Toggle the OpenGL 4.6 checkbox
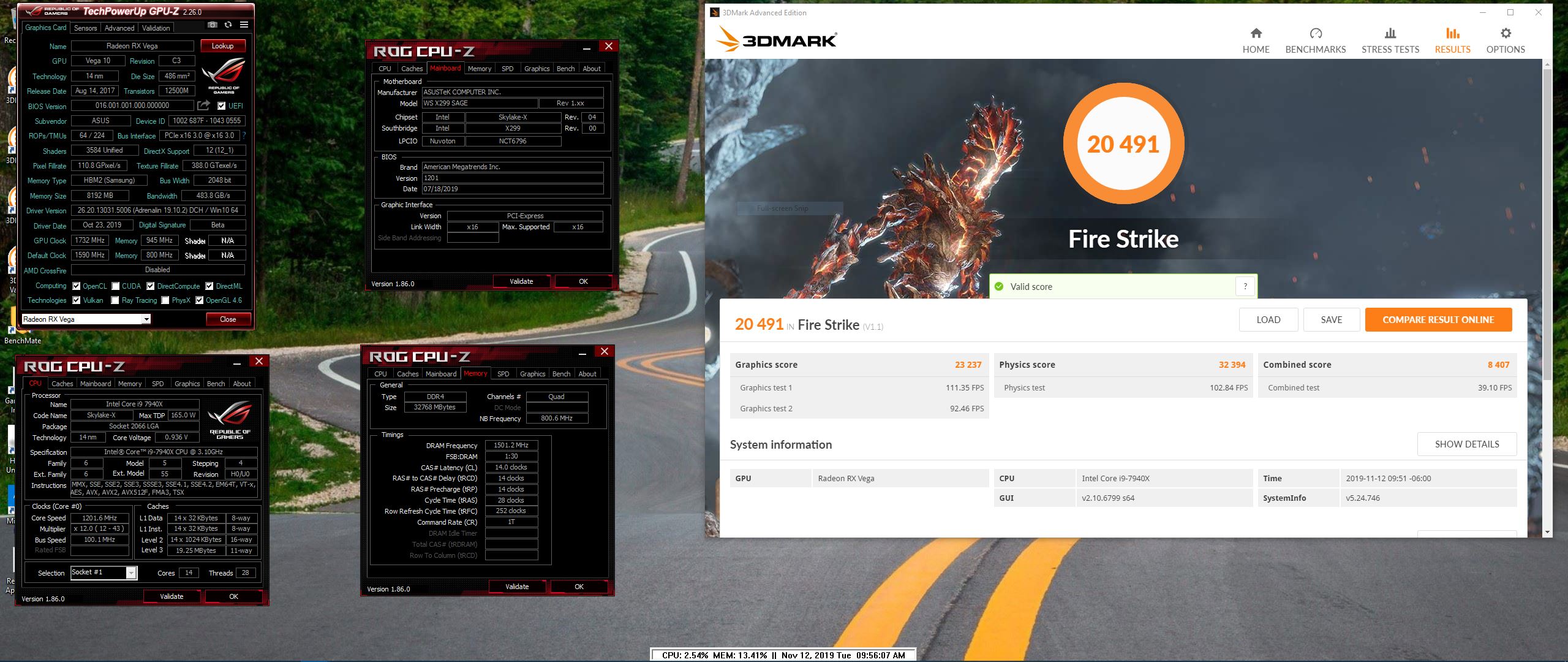 200,300
